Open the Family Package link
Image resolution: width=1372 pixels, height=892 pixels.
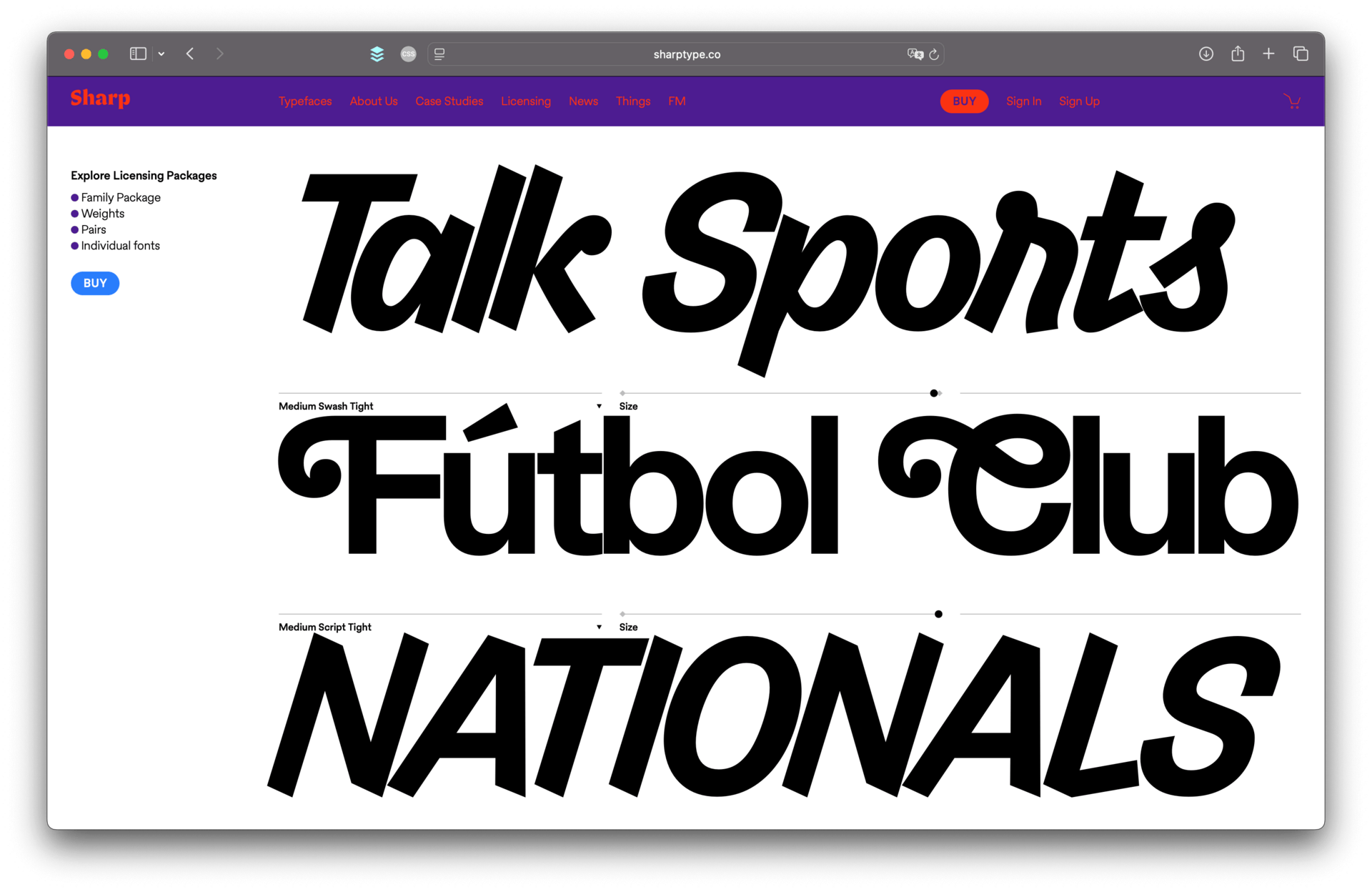coord(121,197)
